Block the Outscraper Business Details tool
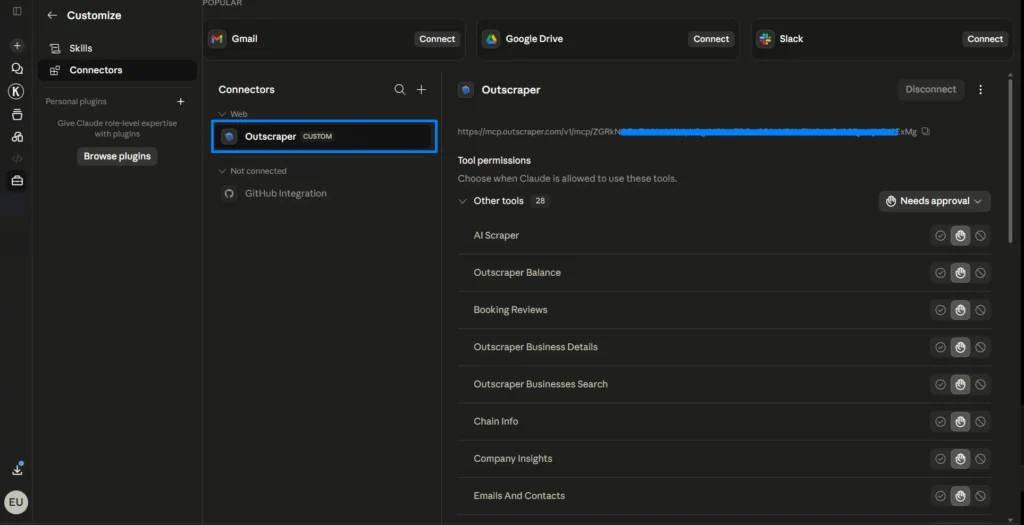This screenshot has height=525, width=1024. coord(980,347)
